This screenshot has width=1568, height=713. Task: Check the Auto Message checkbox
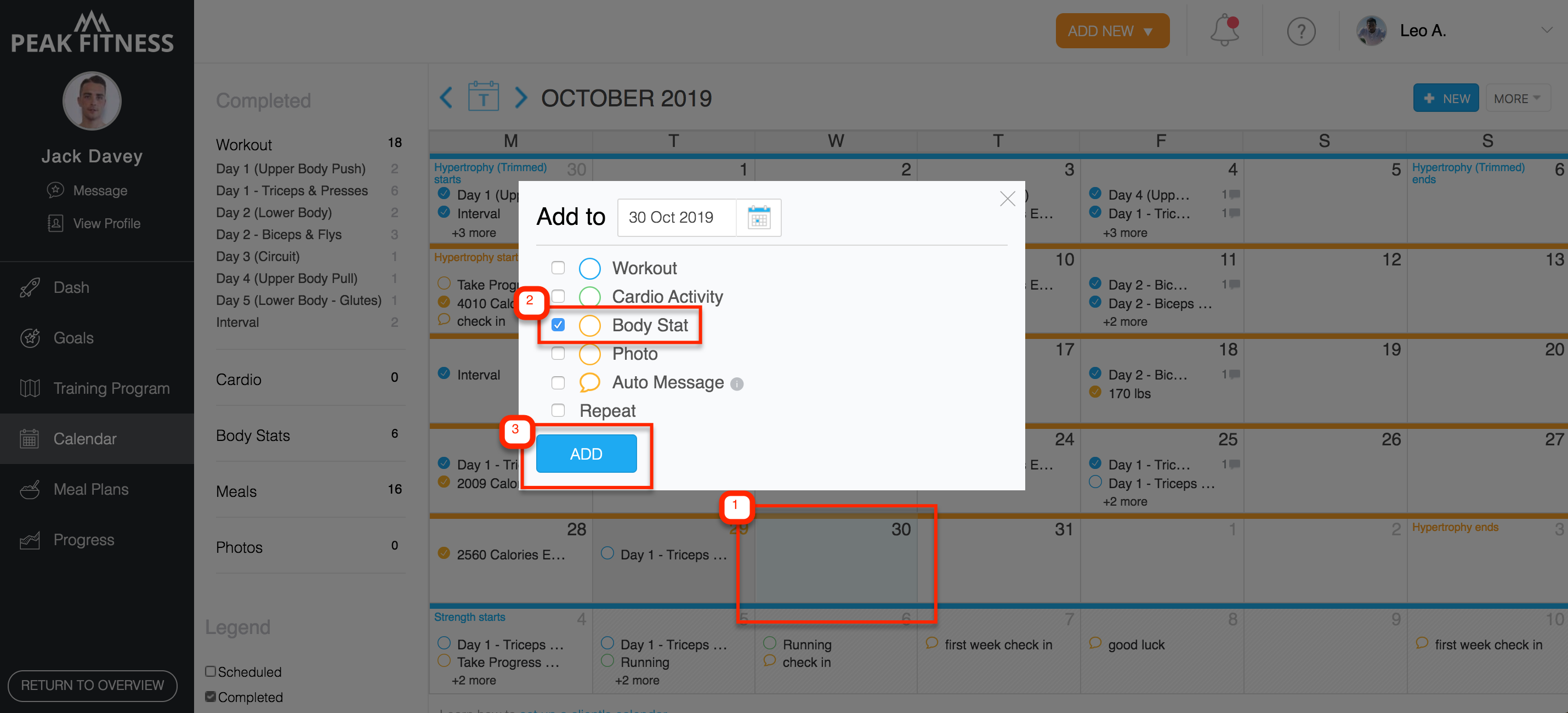[x=558, y=382]
